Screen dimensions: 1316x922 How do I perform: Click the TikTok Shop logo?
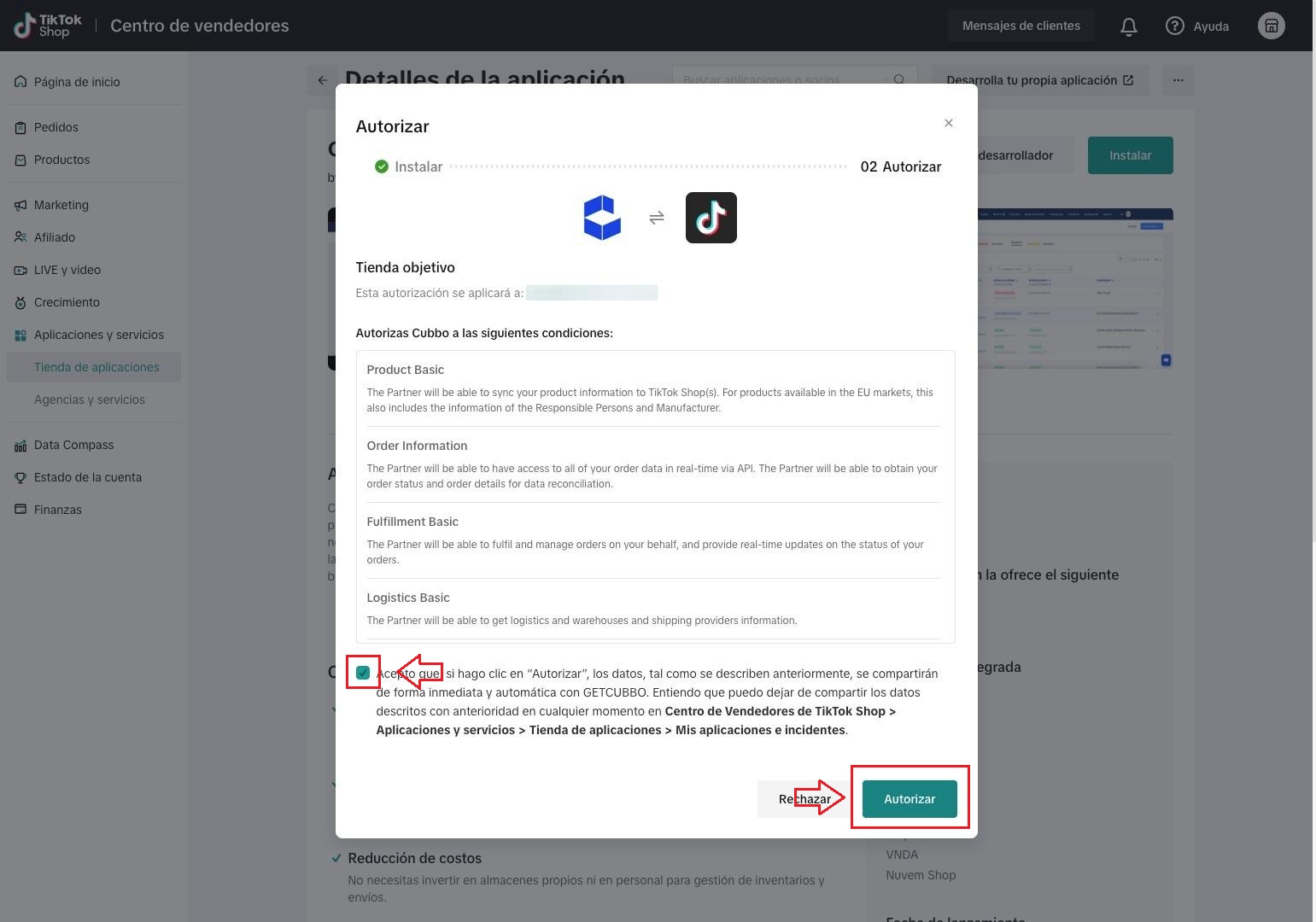click(x=48, y=26)
